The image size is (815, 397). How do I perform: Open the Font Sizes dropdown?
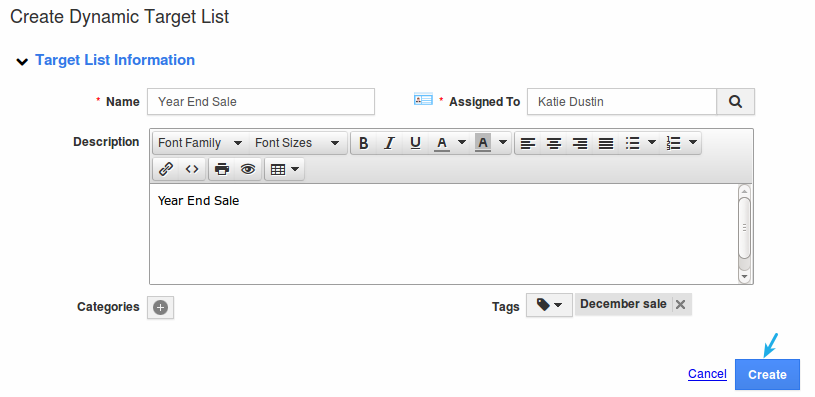tap(297, 143)
